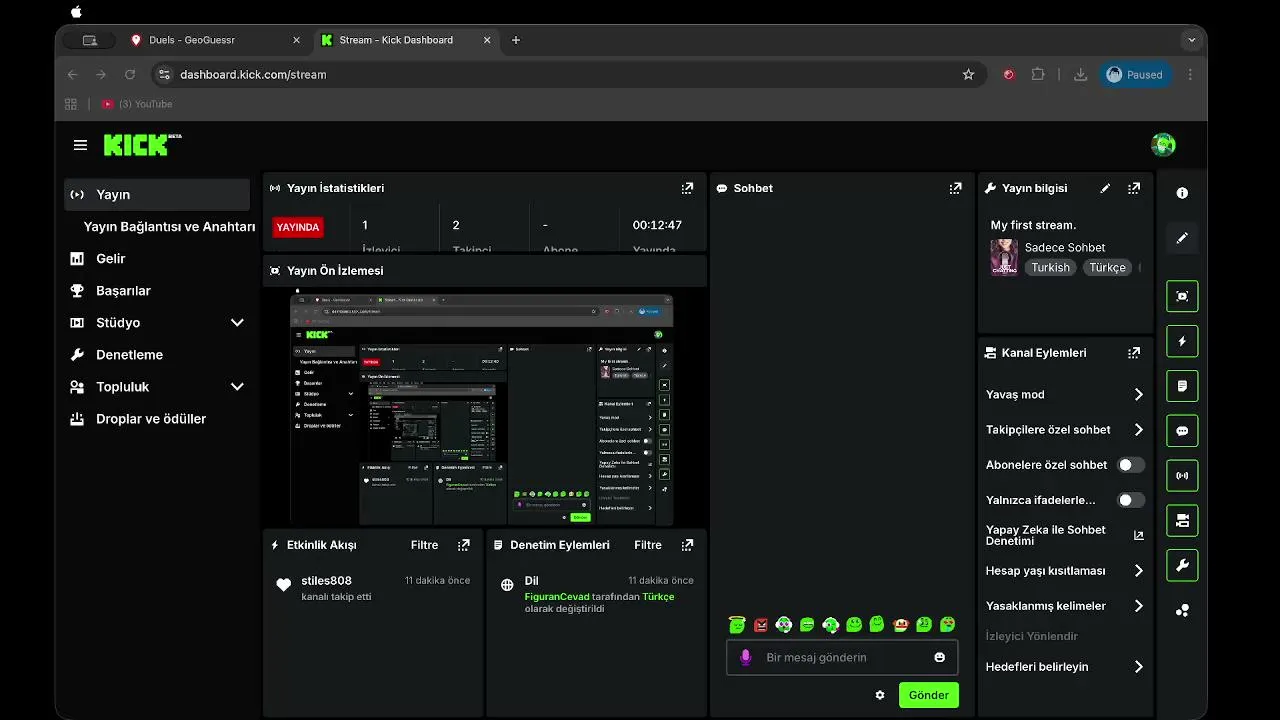
Task: Click Sadece Sohbet category thumbnail
Action: pos(1004,257)
